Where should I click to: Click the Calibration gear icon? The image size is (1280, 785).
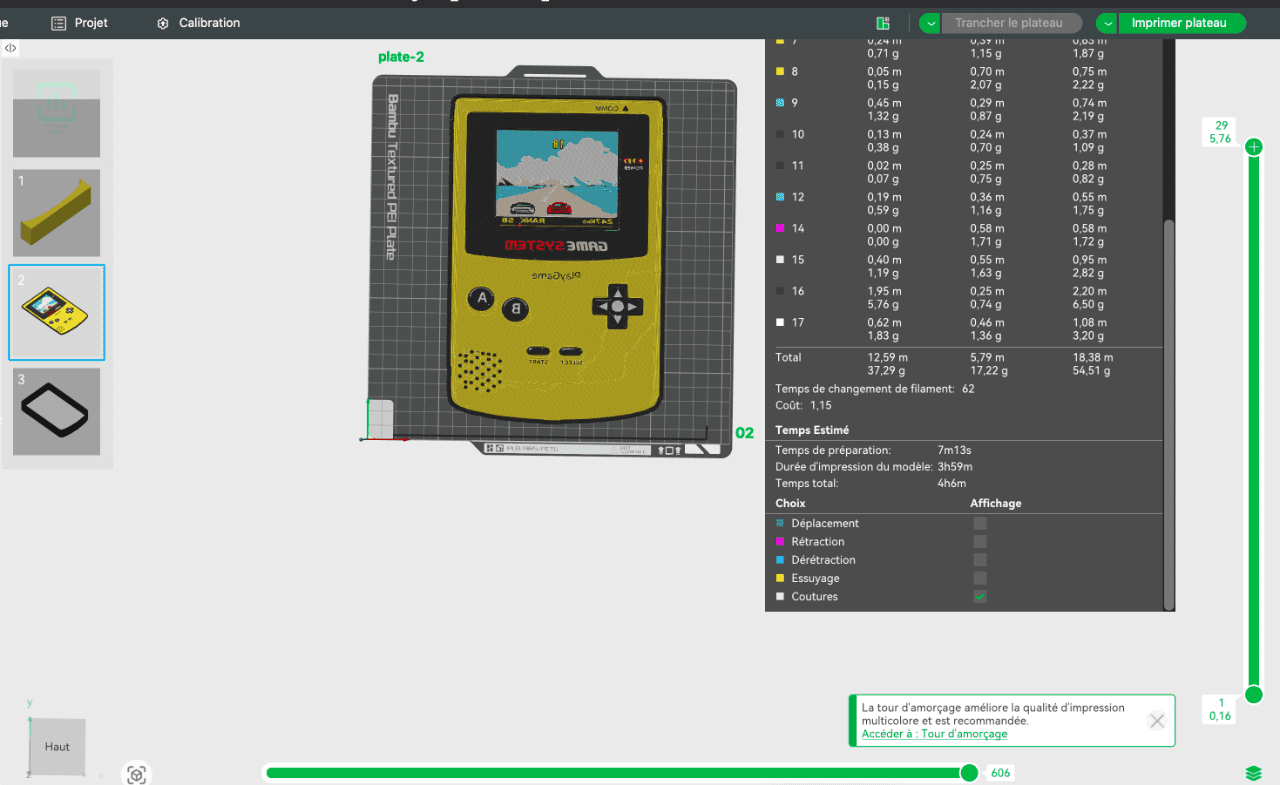163,23
